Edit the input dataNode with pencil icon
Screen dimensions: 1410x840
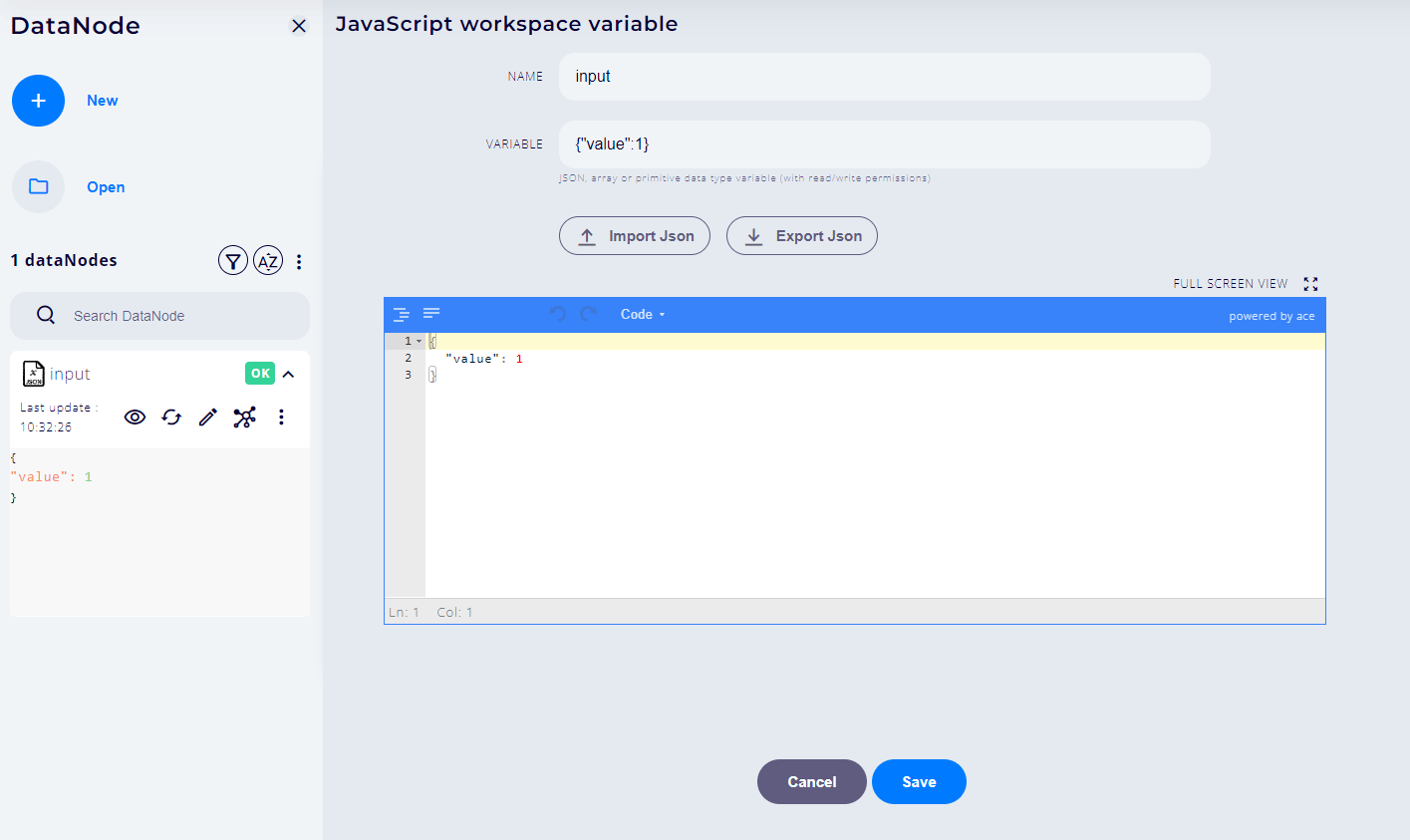207,418
